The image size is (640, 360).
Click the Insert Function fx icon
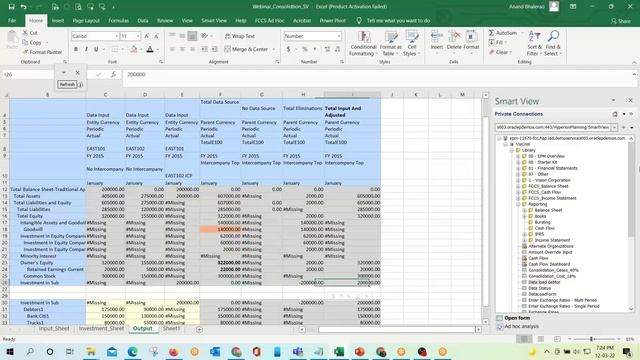pos(113,74)
